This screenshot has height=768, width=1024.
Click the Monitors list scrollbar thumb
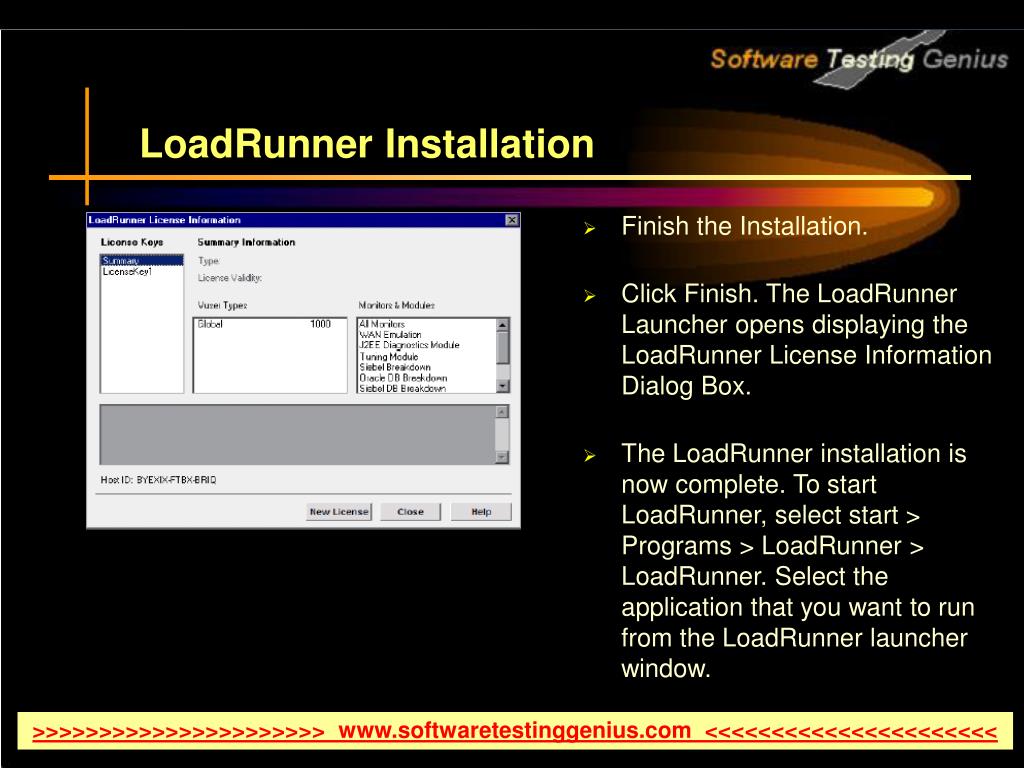[502, 347]
